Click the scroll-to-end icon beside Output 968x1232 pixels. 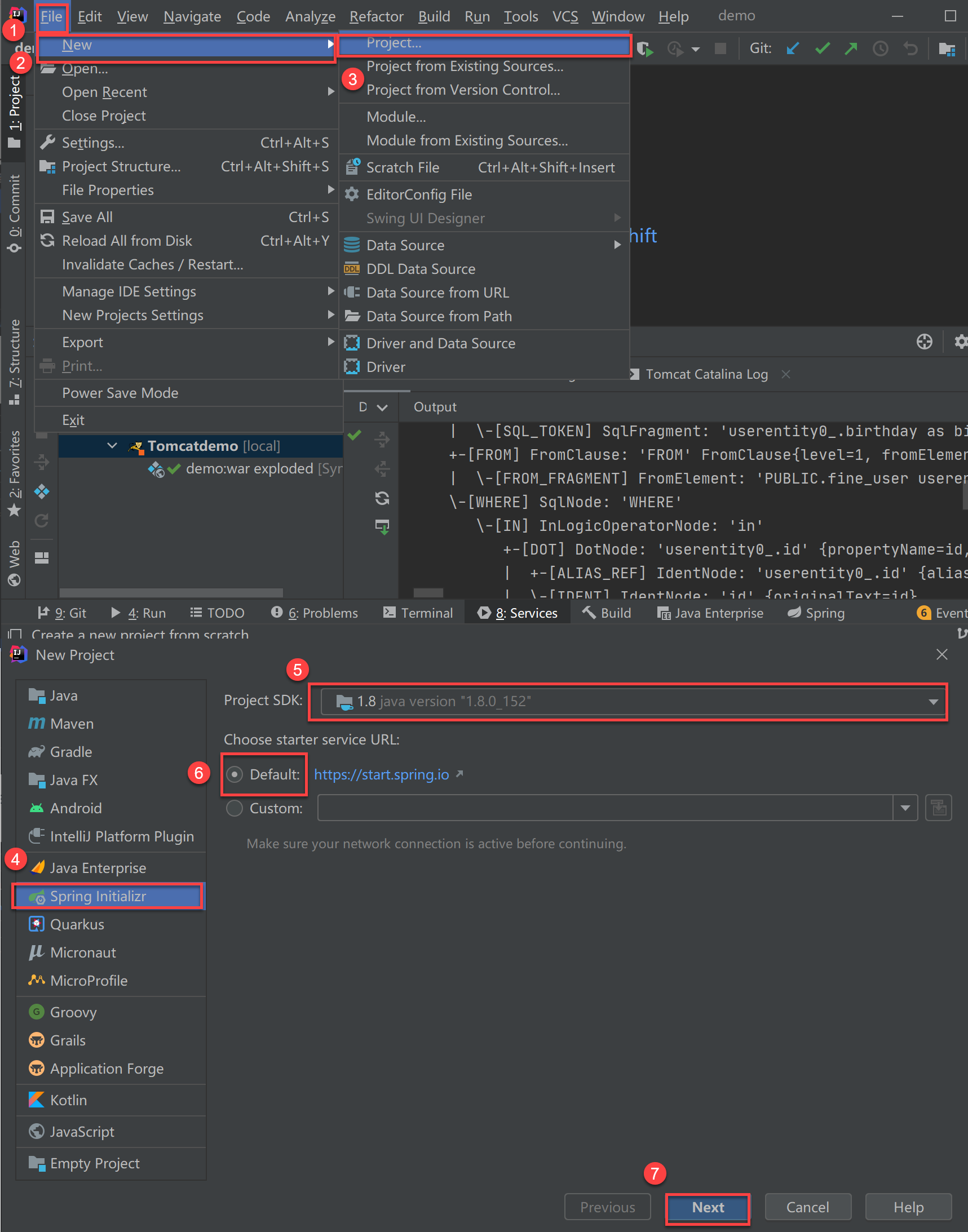pyautogui.click(x=382, y=527)
